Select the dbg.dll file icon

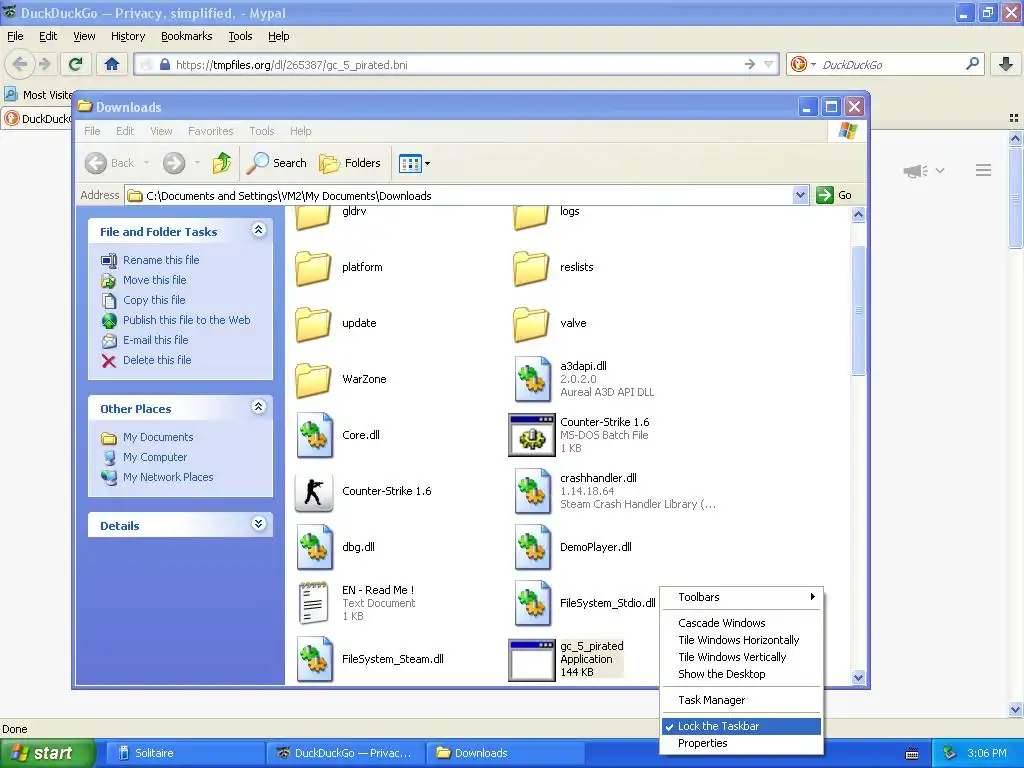point(314,547)
